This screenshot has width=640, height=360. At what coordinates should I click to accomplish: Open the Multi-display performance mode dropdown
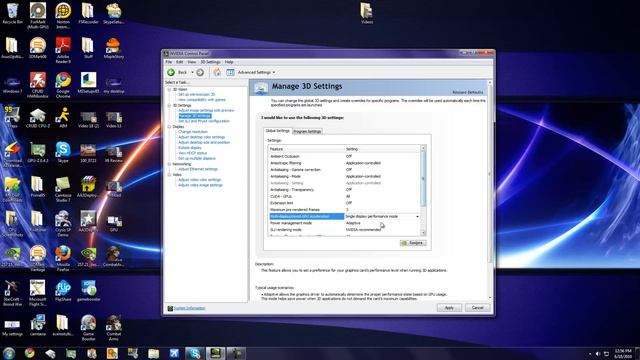[417, 216]
